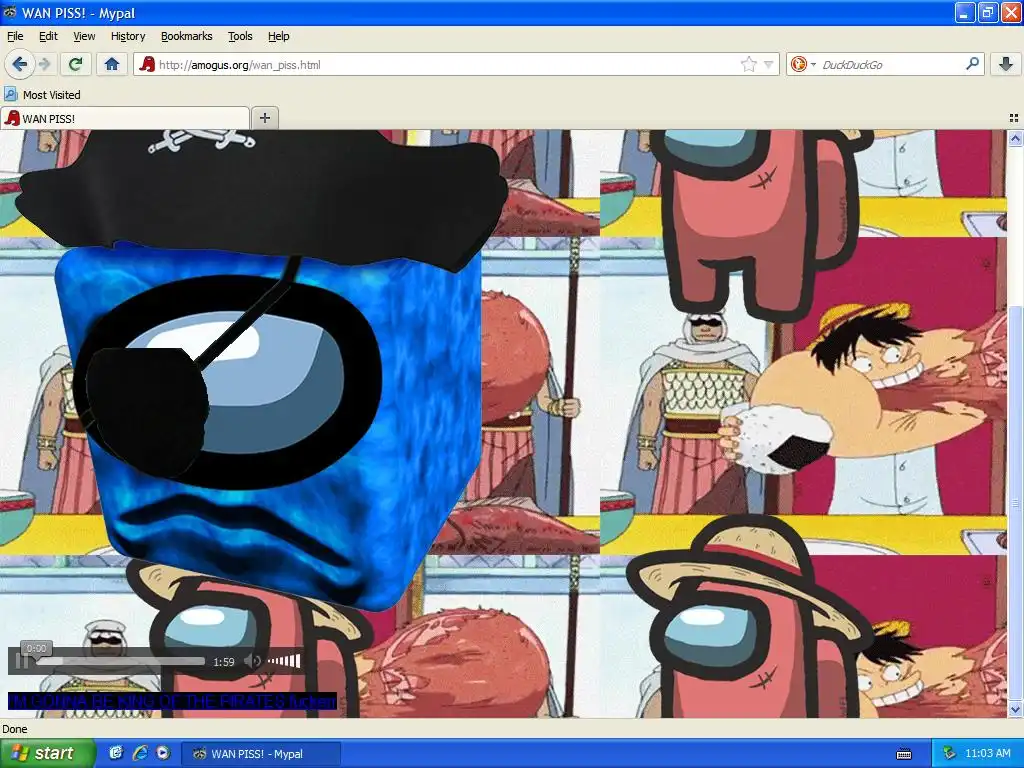Open the Downloads arrow button

1006,64
